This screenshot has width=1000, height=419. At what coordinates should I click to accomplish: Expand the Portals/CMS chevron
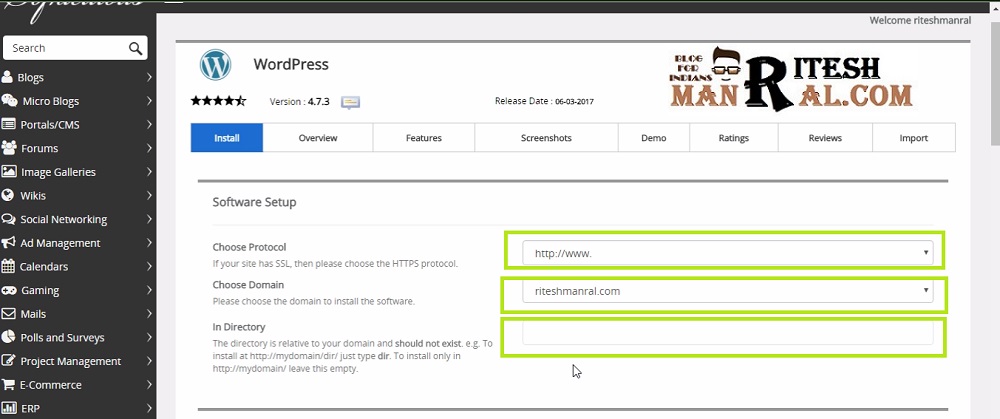pos(149,124)
